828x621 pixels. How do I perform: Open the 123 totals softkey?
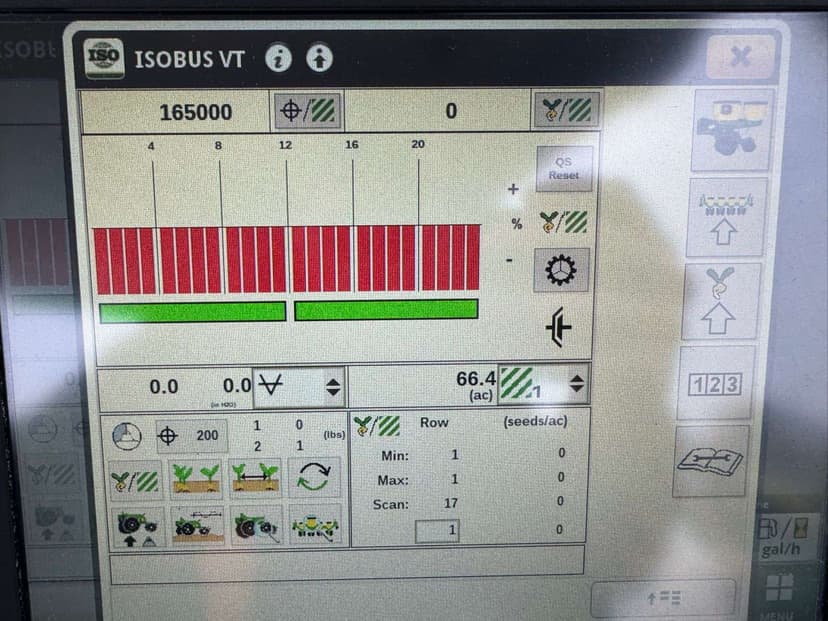[x=716, y=383]
